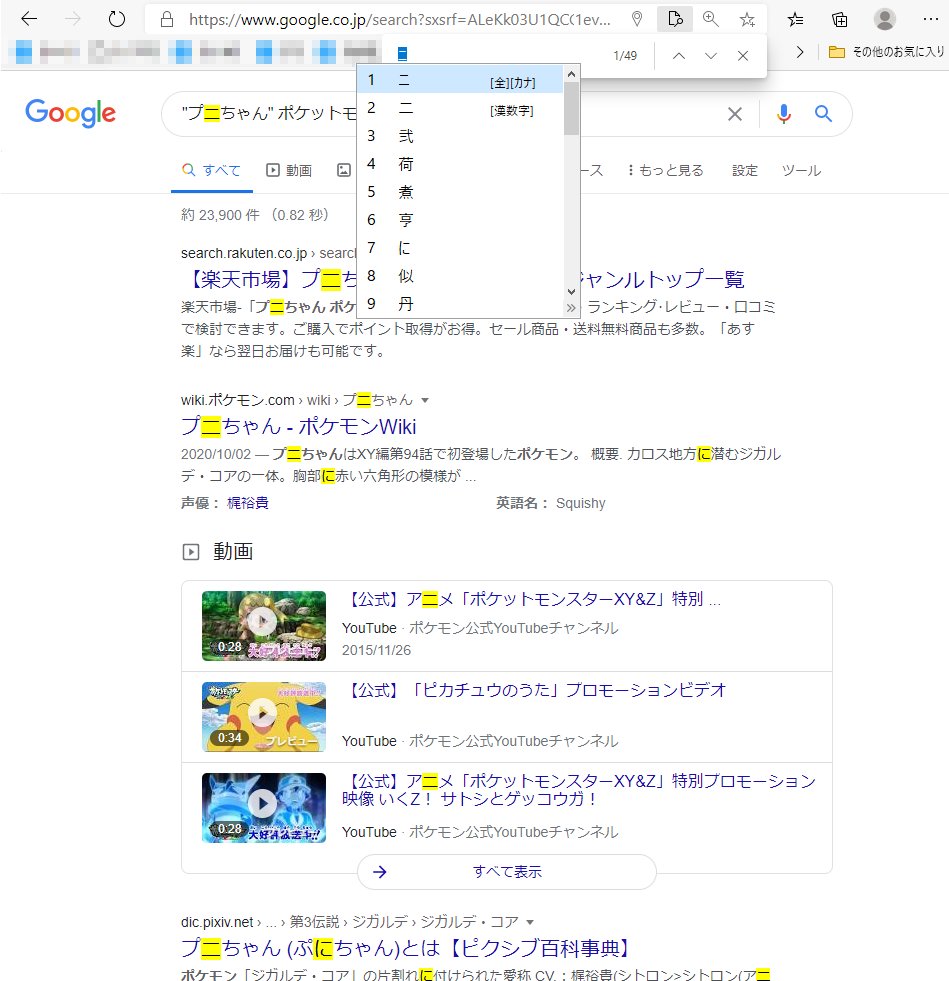Open voice actor 梶裕貴 link
Image resolution: width=949 pixels, height=981 pixels.
coord(248,503)
